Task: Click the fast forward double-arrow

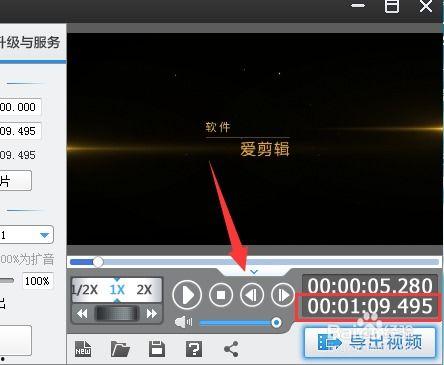Action: 151,314
